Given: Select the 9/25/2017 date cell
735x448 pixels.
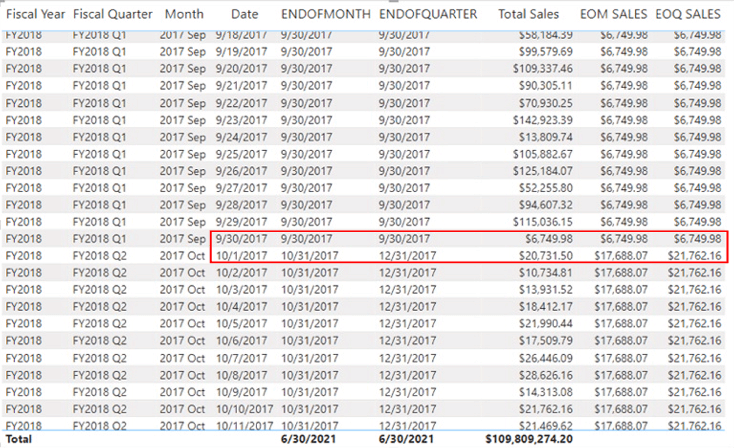Looking at the screenshot, I should click(x=241, y=154).
